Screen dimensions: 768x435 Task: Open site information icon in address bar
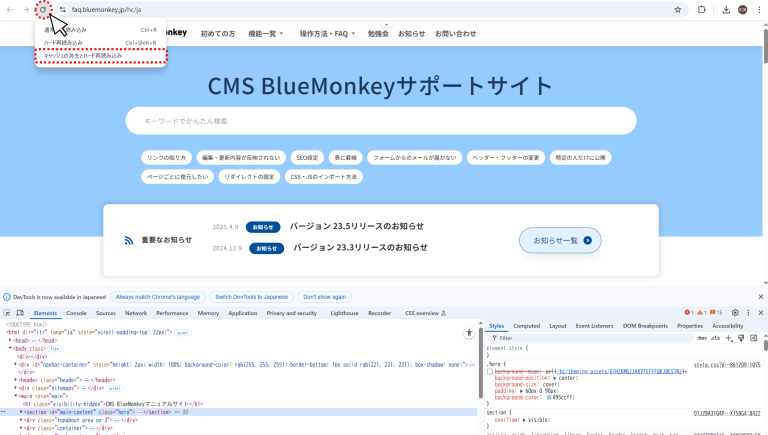click(x=63, y=9)
